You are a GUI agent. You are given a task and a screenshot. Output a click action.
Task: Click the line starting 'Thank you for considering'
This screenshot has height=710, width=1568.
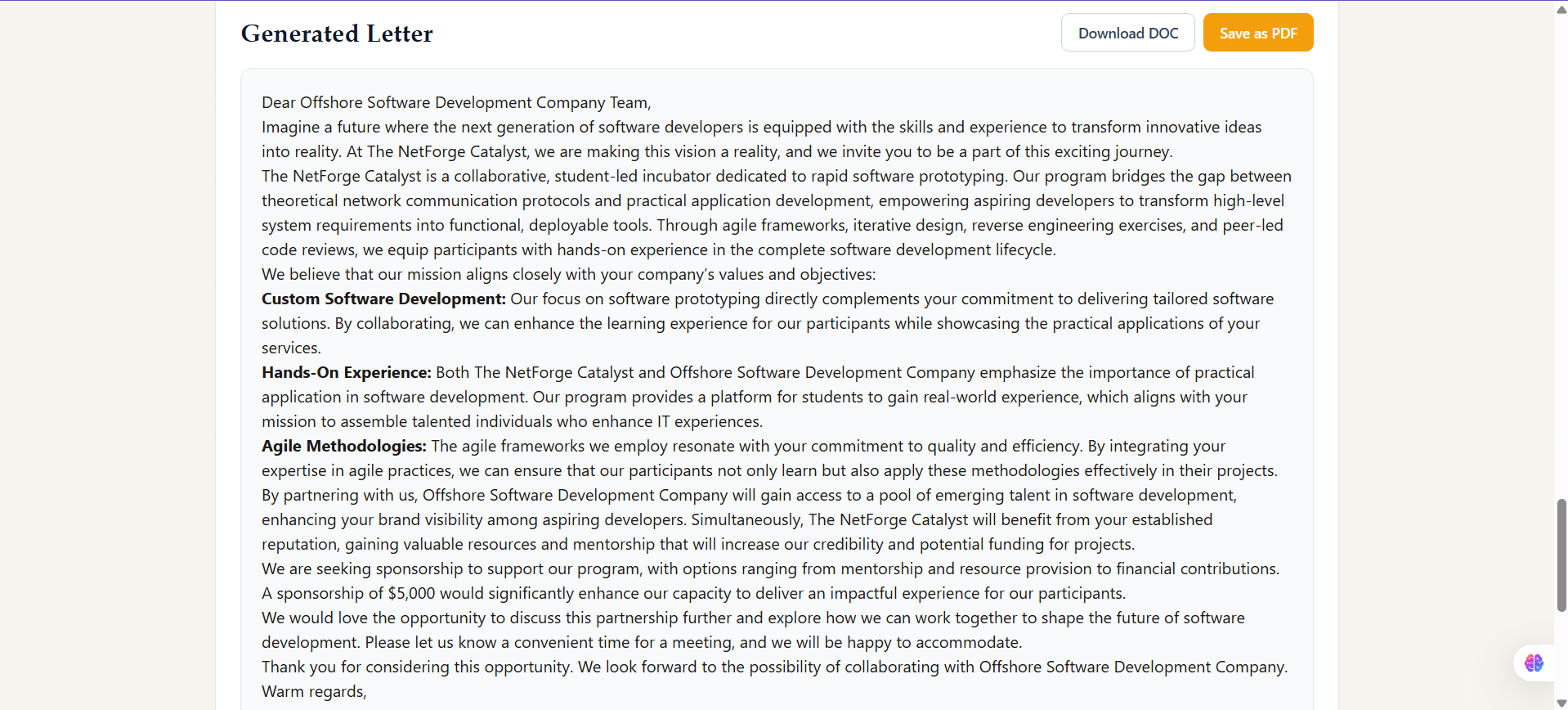tap(774, 667)
